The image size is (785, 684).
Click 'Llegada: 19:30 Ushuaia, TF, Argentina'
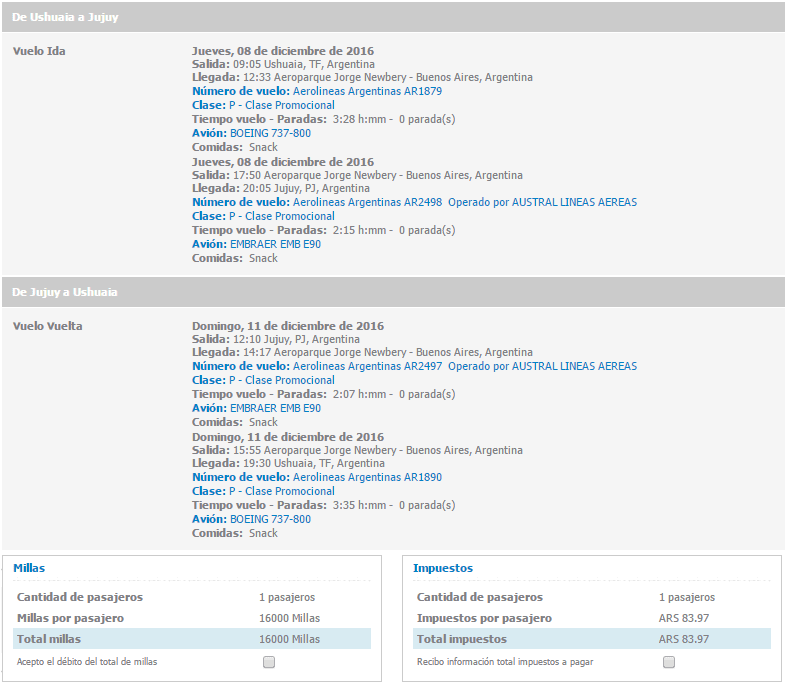pyautogui.click(x=288, y=463)
